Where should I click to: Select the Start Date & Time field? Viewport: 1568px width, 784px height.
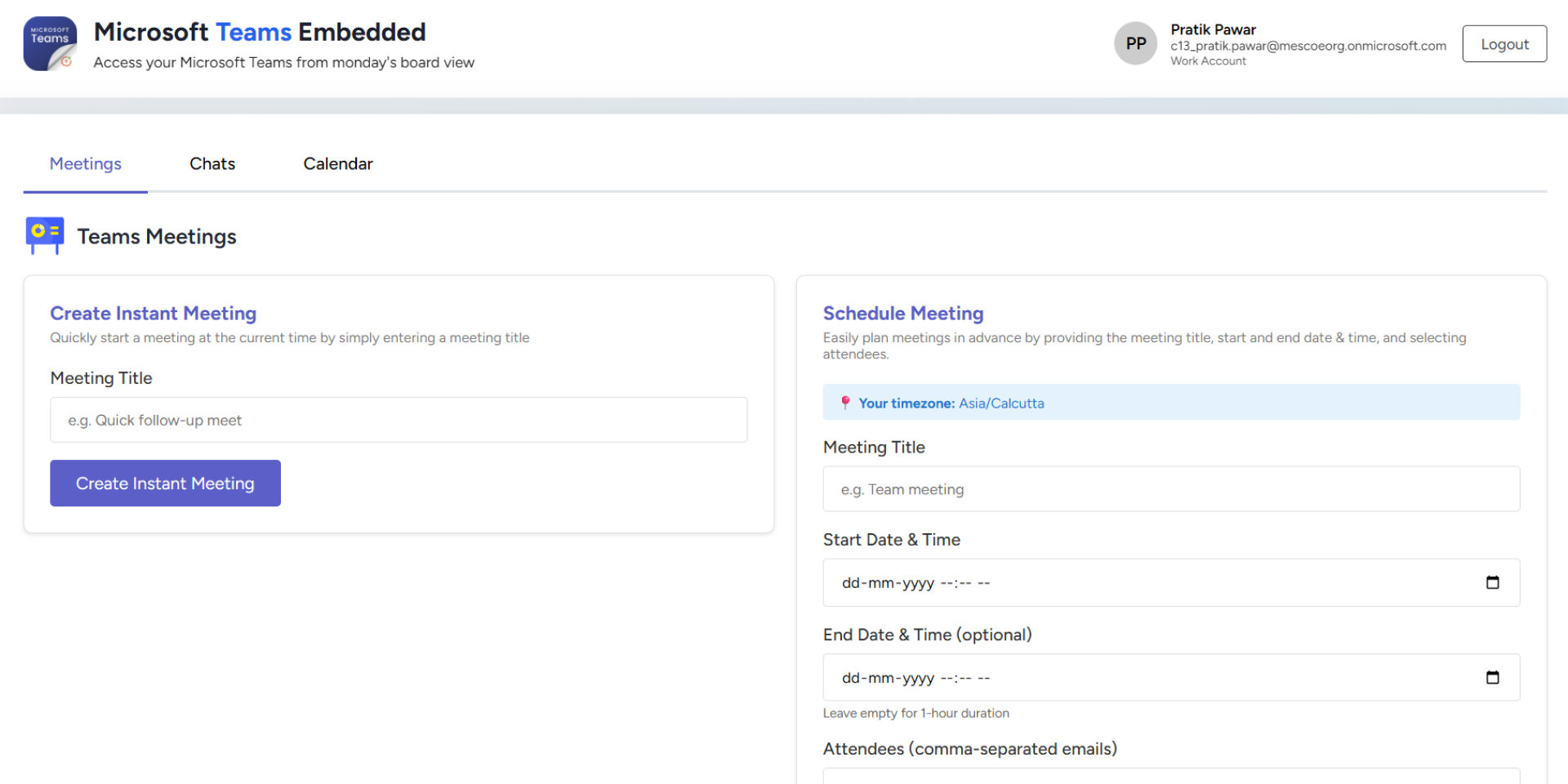point(1143,582)
